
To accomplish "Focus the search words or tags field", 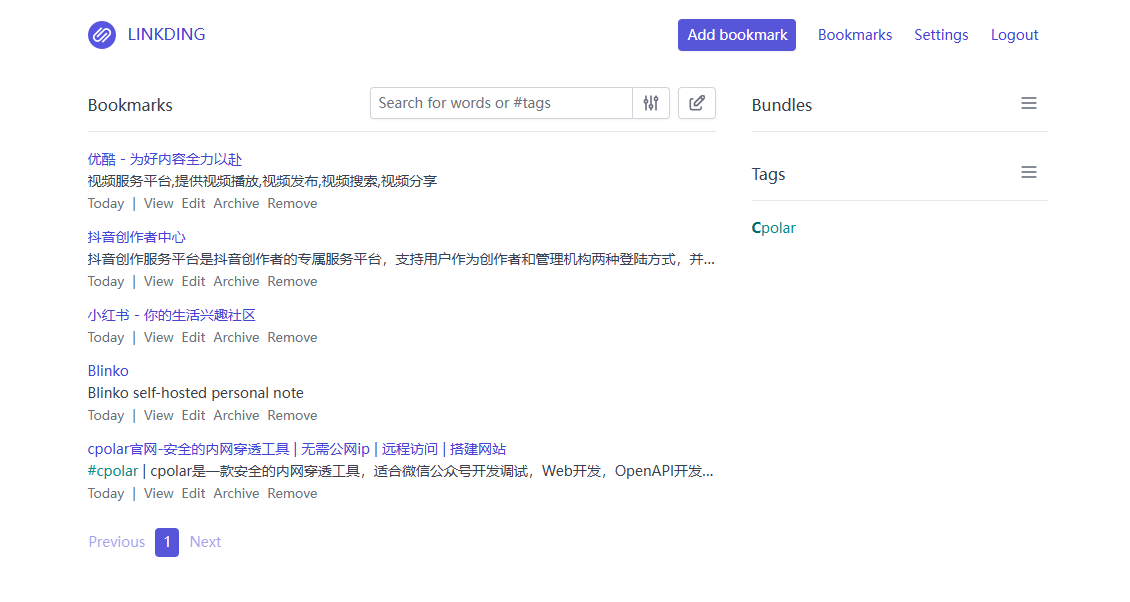I will (x=501, y=103).
